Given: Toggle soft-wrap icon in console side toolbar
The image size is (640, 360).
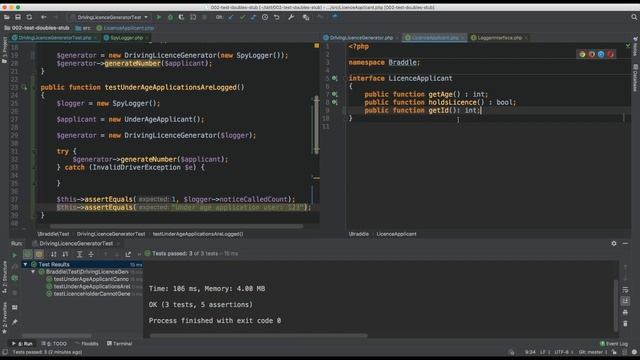Looking at the screenshot, I should (625, 289).
